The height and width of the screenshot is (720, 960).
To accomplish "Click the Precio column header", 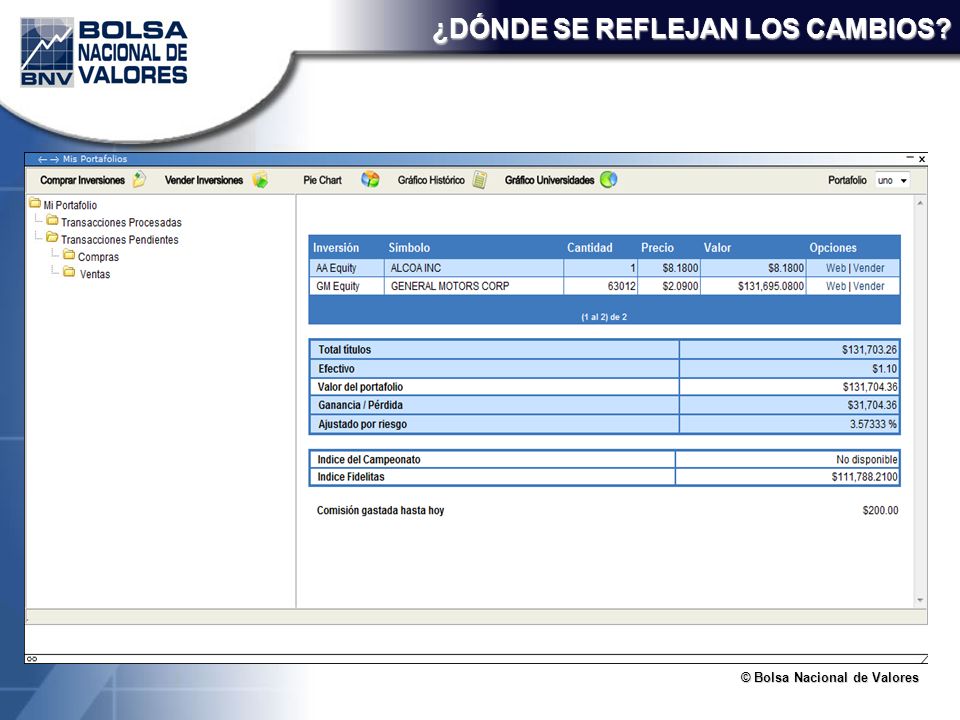I will pos(657,248).
